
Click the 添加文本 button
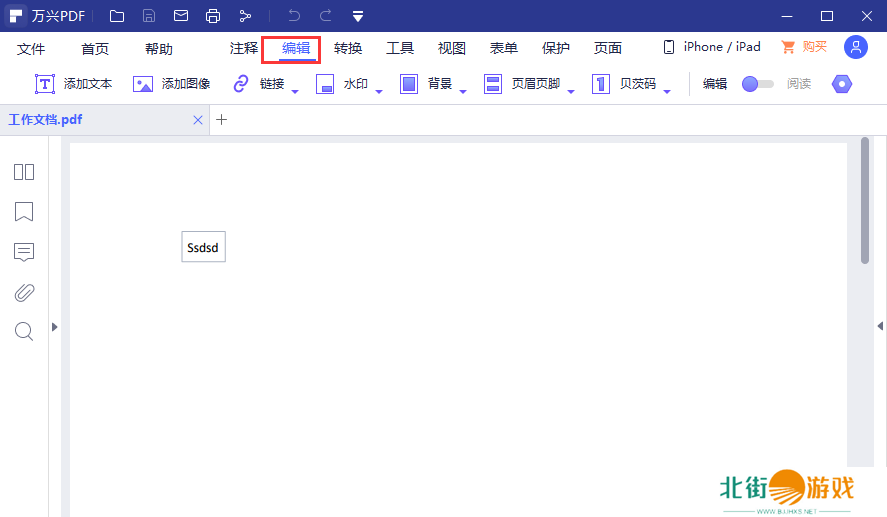point(74,84)
